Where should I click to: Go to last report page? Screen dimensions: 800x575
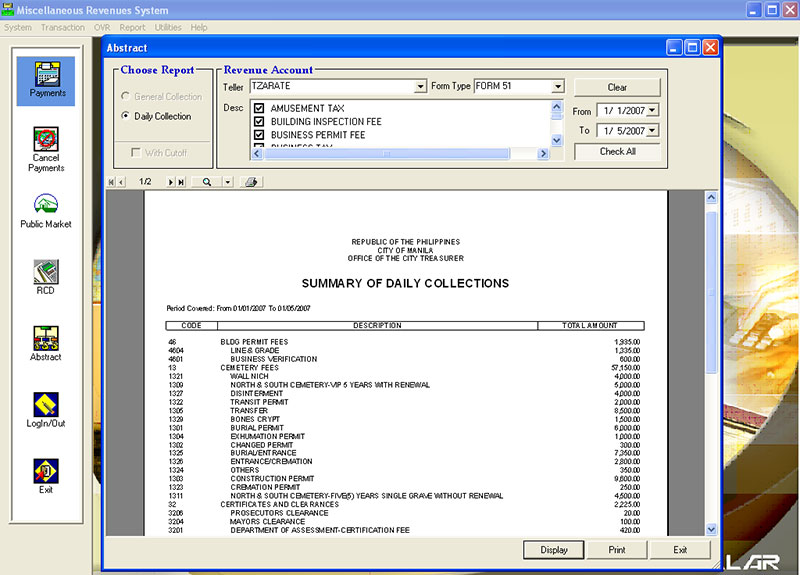[x=181, y=182]
